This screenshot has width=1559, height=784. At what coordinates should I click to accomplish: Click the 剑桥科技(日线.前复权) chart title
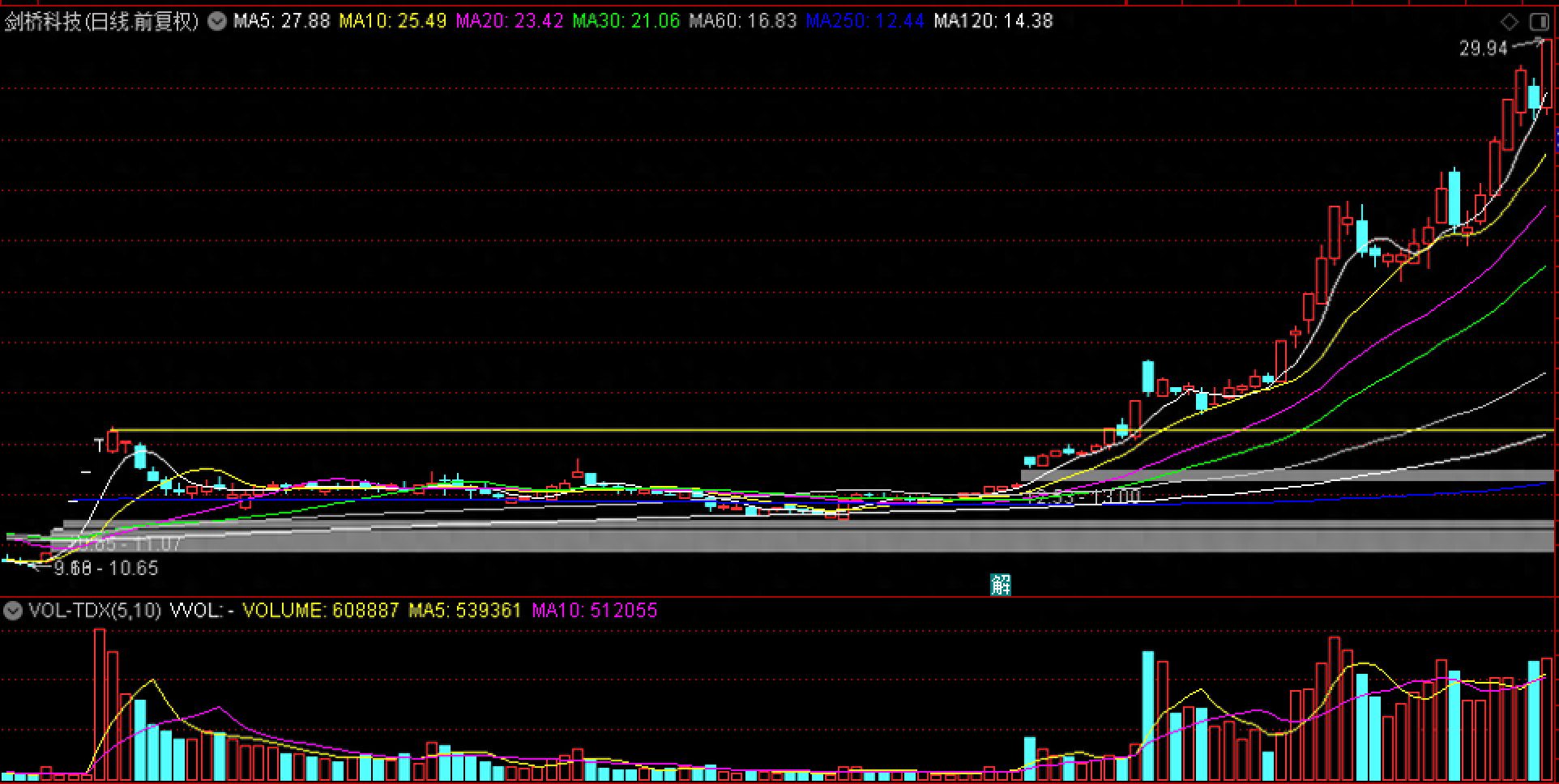102,21
